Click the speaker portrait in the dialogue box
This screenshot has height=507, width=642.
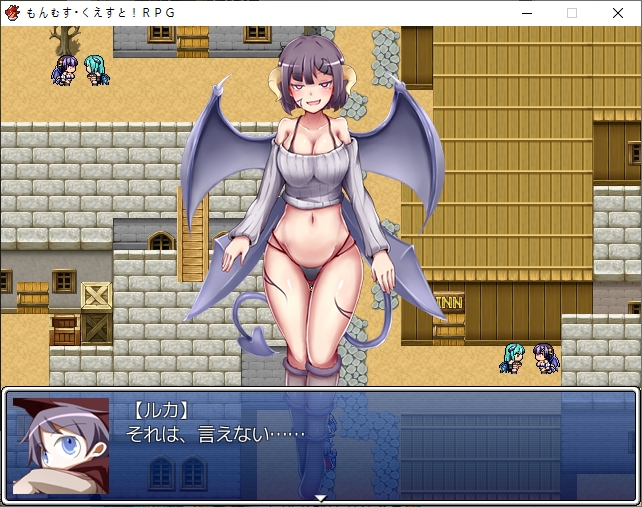pyautogui.click(x=61, y=446)
